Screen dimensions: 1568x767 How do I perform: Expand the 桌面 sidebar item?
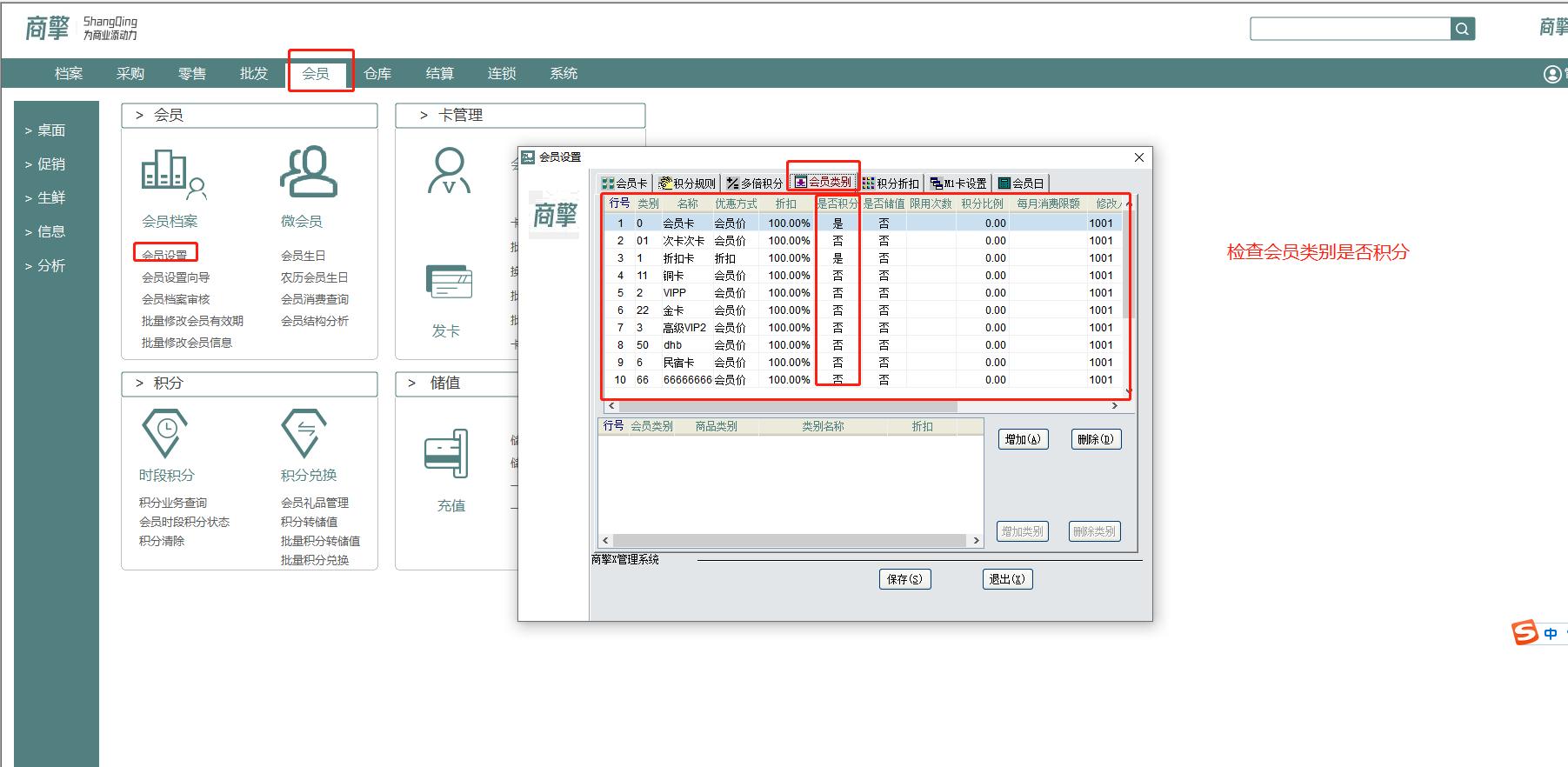click(45, 130)
